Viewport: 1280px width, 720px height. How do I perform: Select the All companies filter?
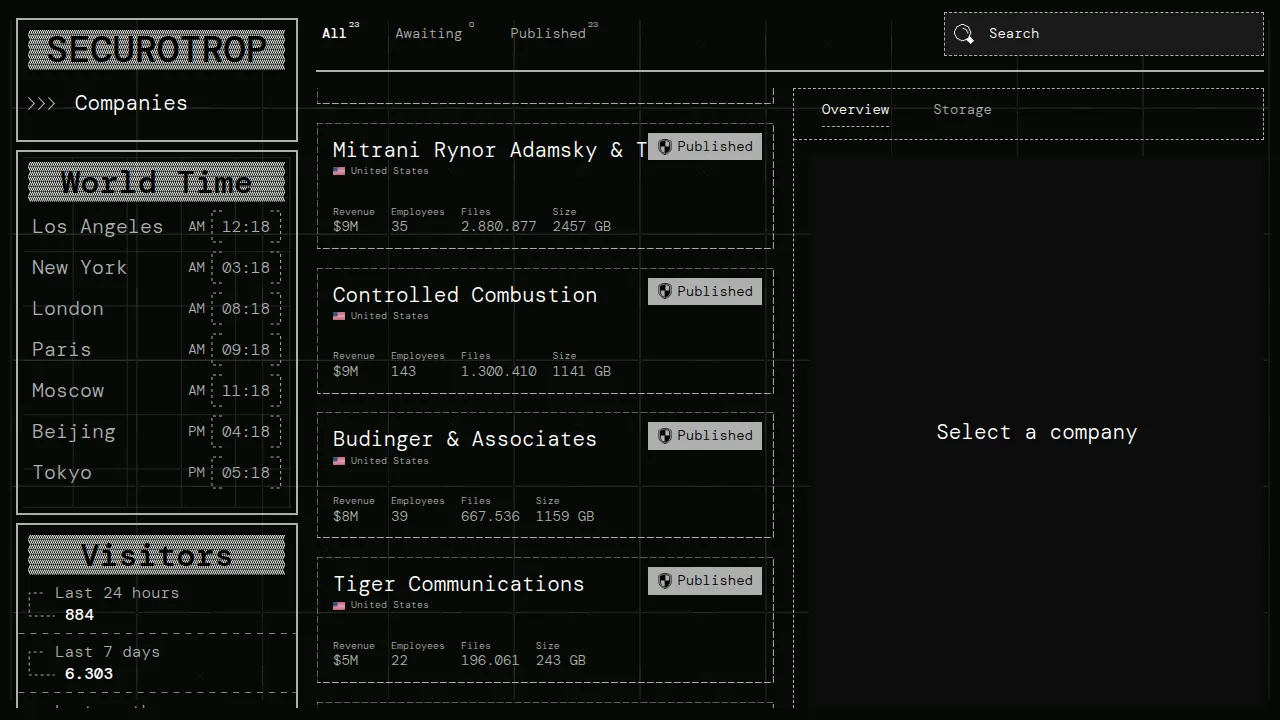tap(334, 33)
